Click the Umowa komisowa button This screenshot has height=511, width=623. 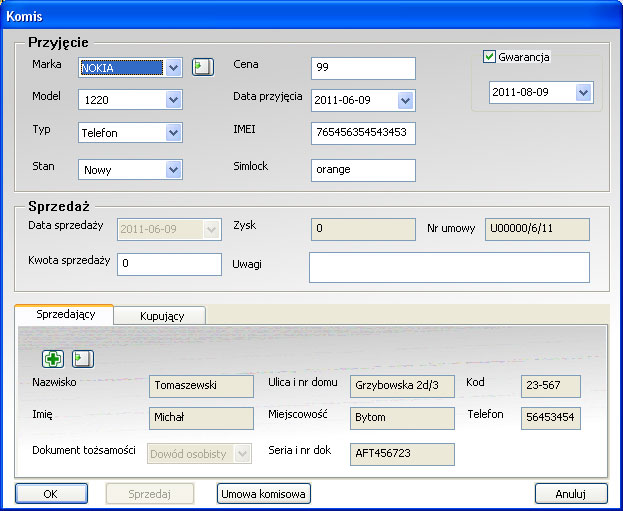(x=264, y=494)
